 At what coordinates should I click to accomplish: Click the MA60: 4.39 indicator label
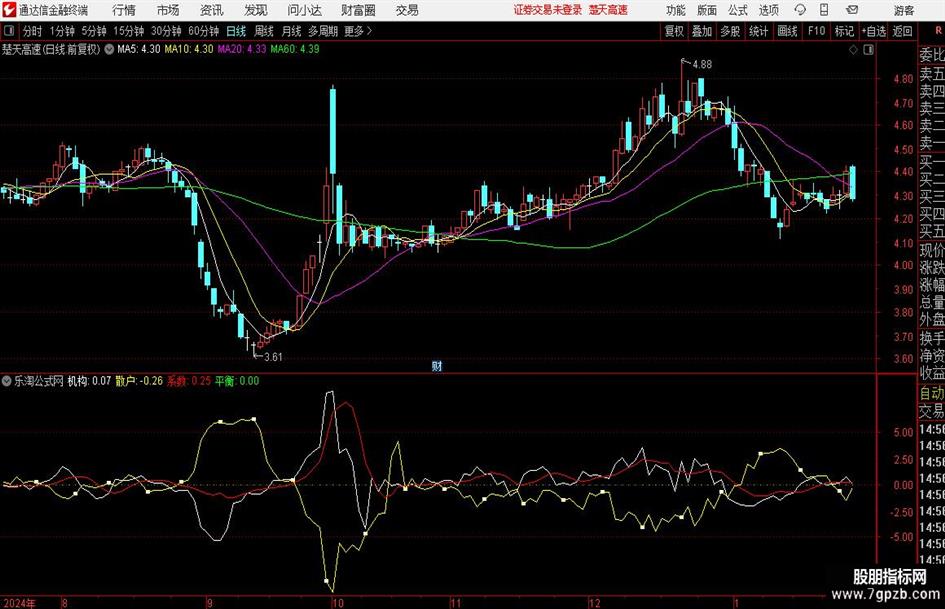click(295, 49)
